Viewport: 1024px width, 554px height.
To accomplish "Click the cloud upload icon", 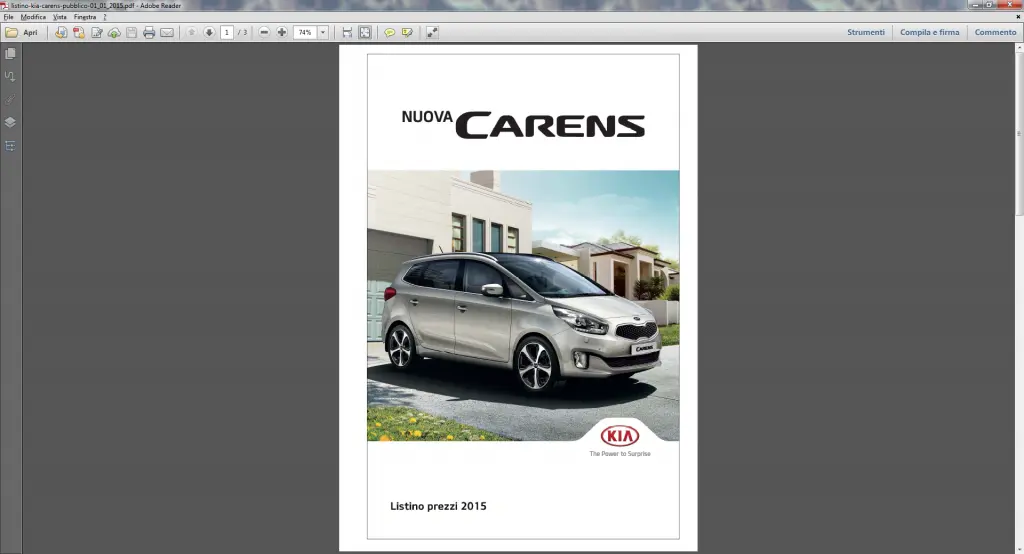I will (x=114, y=32).
